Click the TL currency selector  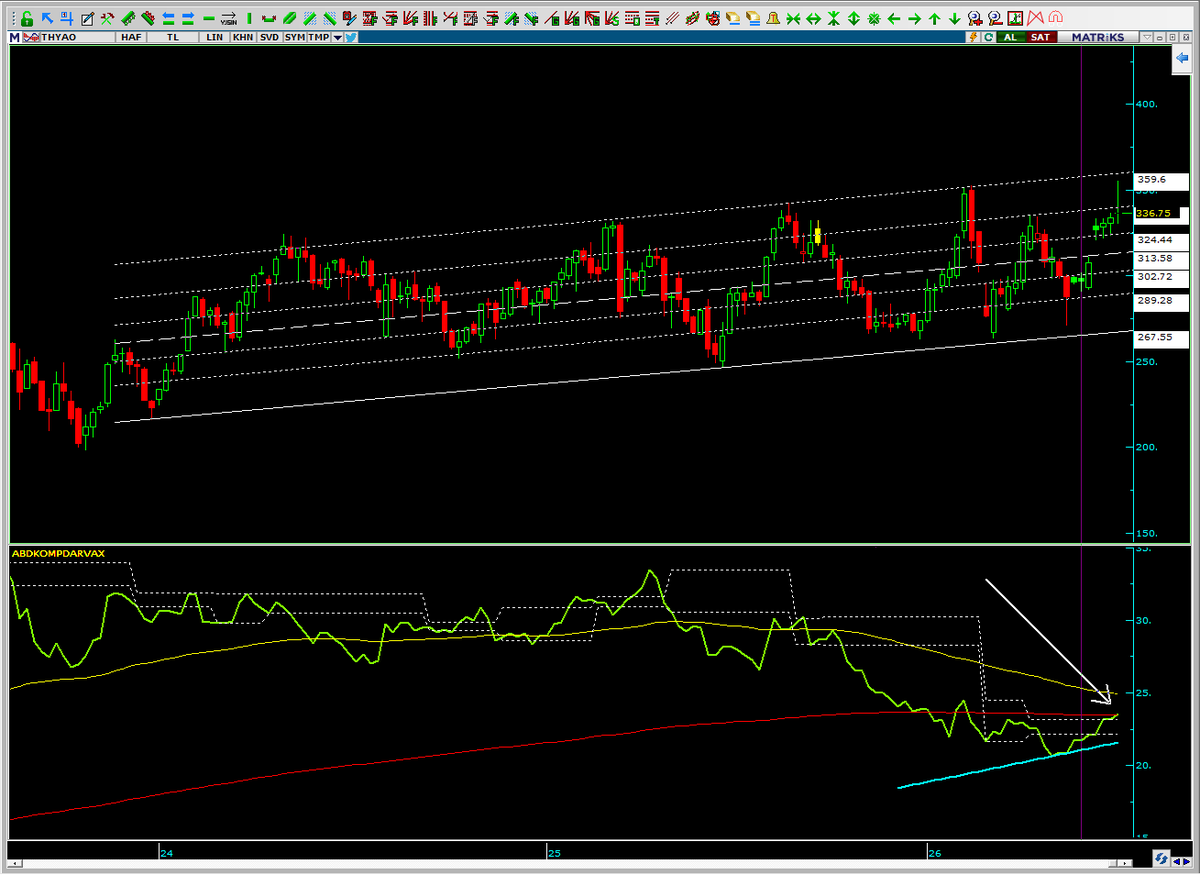pos(173,37)
